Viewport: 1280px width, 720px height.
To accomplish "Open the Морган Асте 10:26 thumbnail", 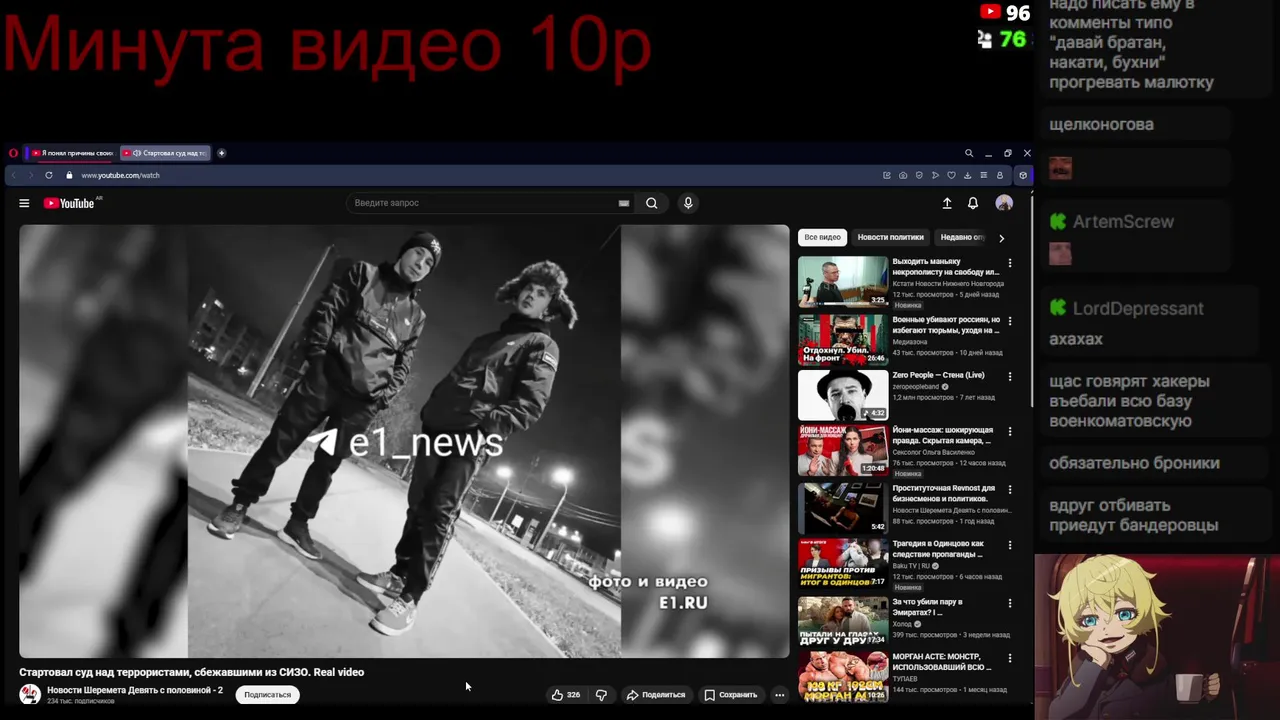I will point(843,677).
